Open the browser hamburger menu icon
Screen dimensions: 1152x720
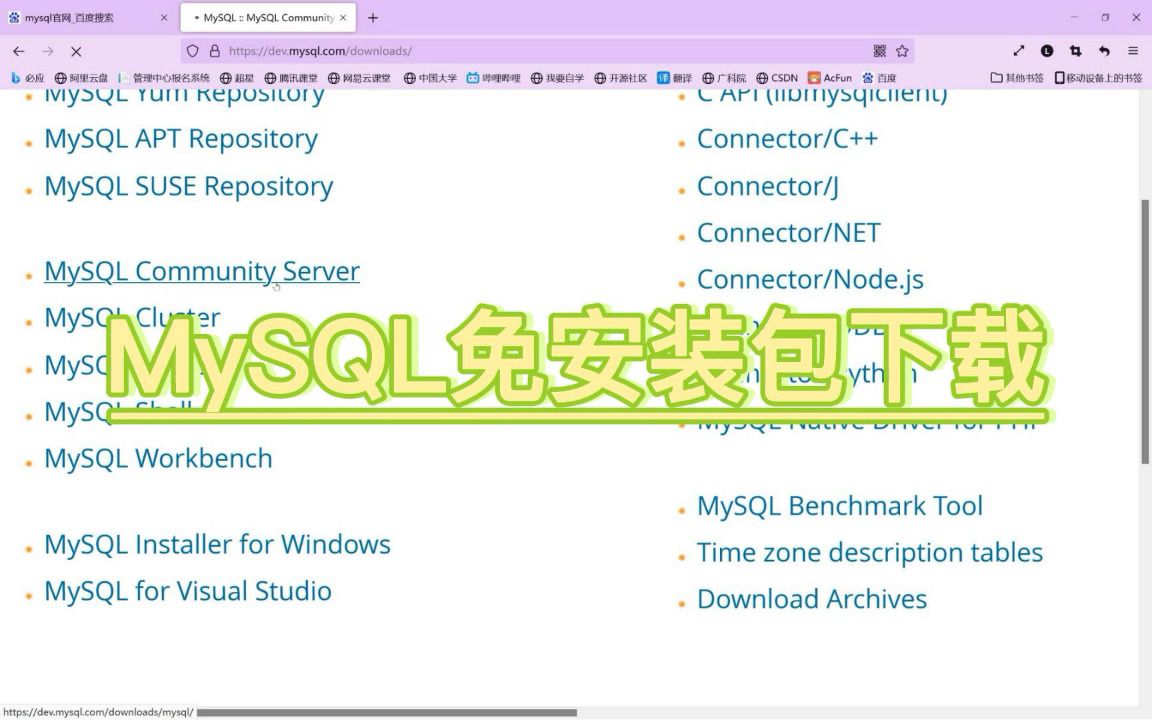1133,50
